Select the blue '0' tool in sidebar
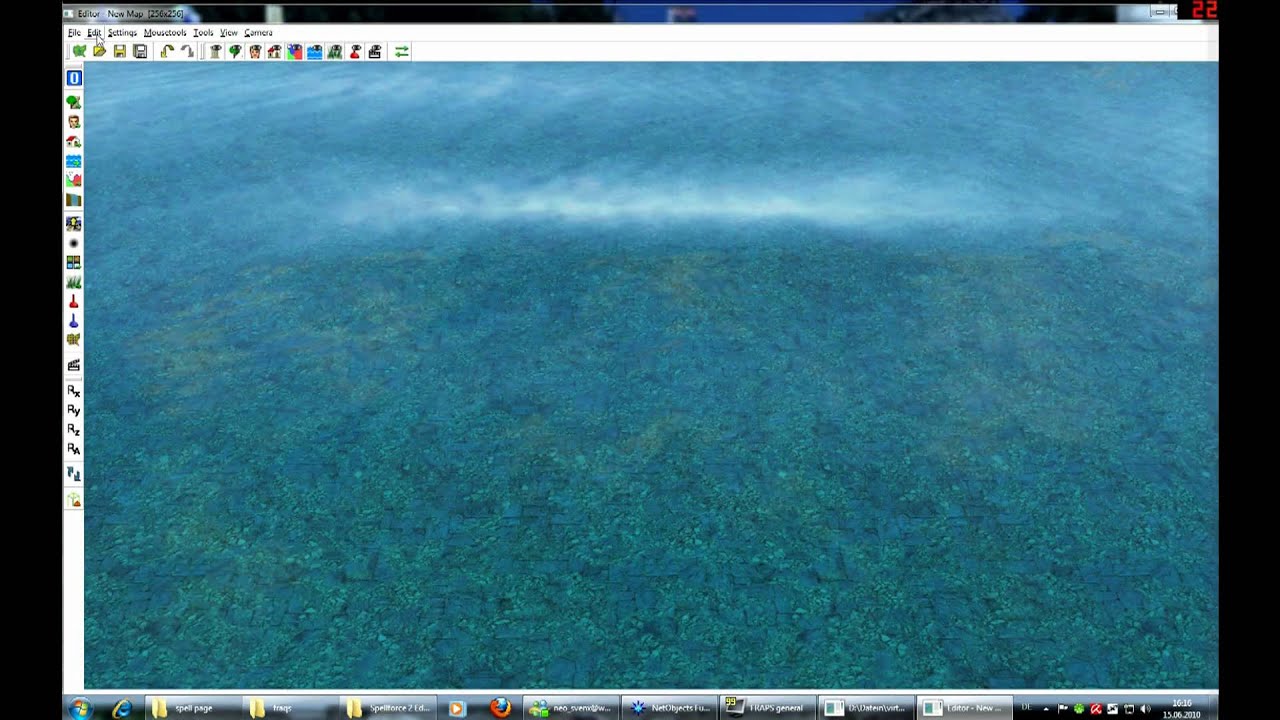Screen dimensions: 1280x720 [x=74, y=78]
